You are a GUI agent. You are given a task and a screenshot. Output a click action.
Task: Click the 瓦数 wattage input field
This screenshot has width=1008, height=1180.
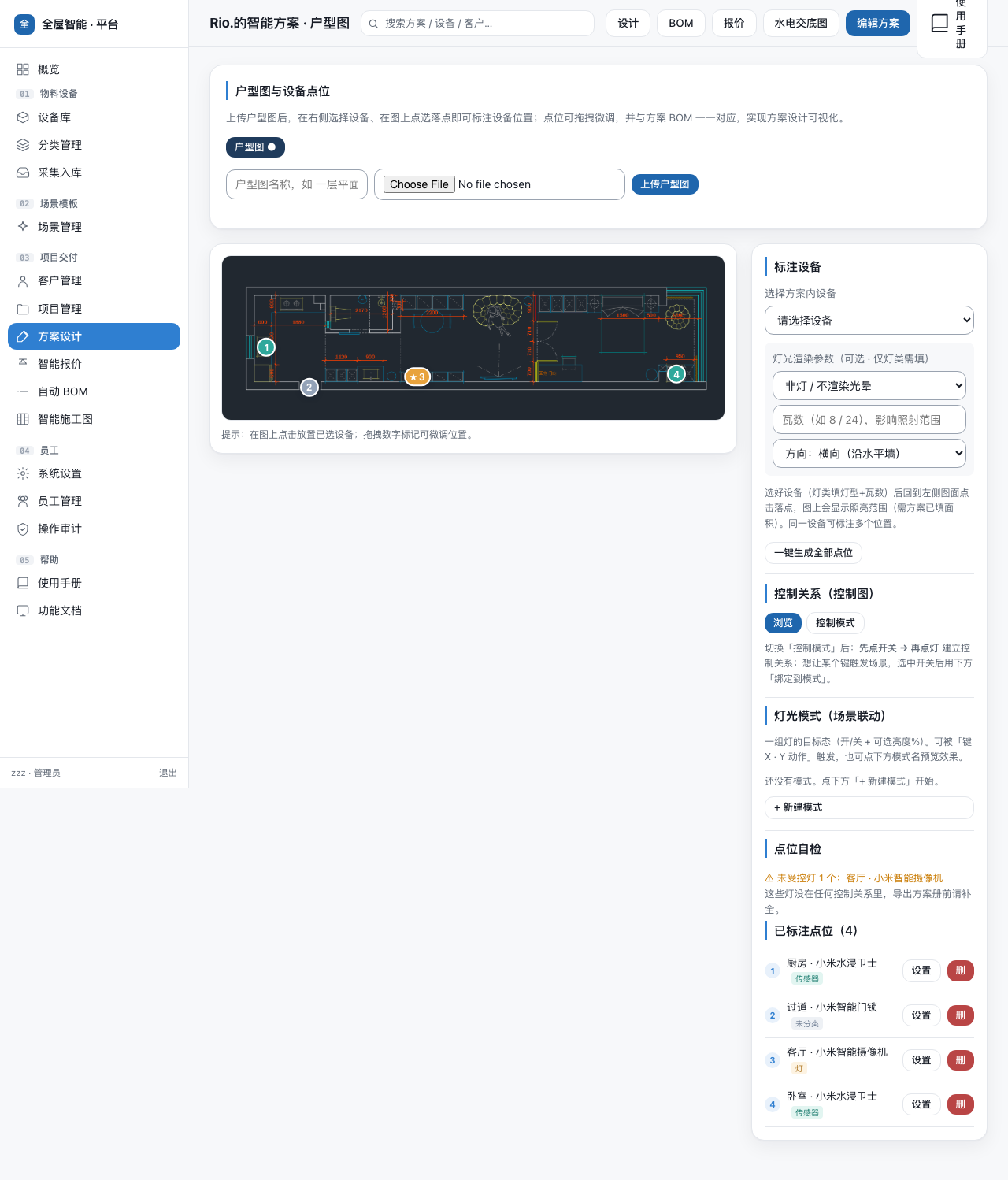[x=869, y=420]
